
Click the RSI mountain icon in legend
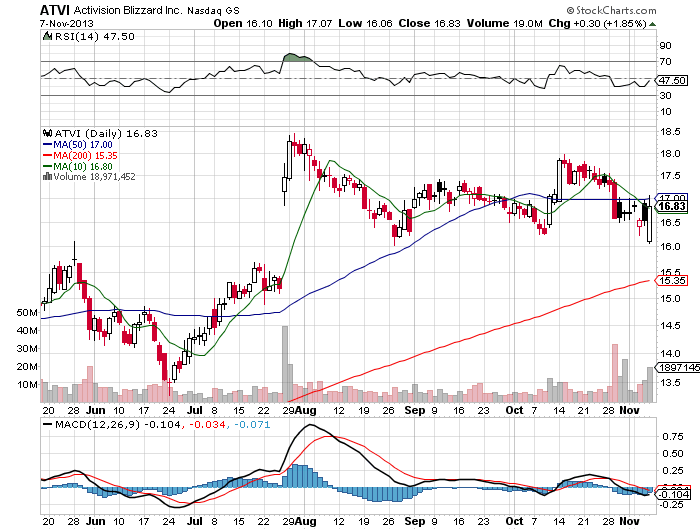[47, 36]
